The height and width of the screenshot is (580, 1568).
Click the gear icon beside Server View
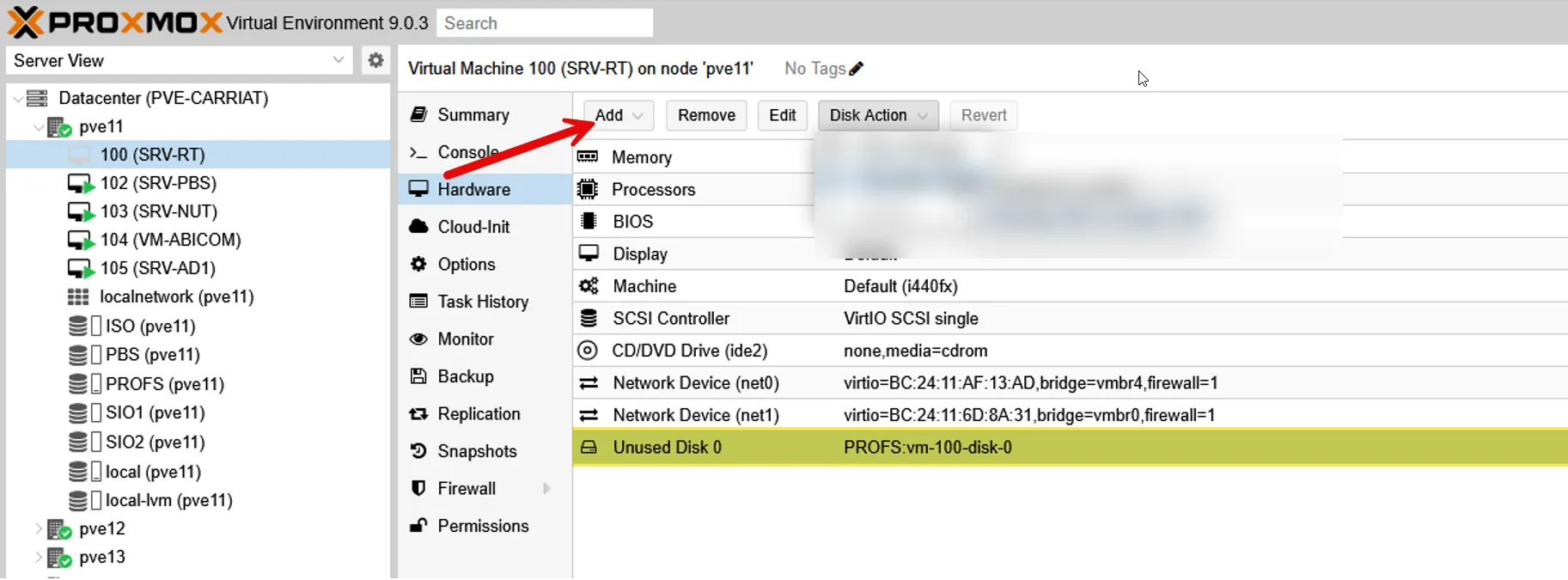pos(375,60)
